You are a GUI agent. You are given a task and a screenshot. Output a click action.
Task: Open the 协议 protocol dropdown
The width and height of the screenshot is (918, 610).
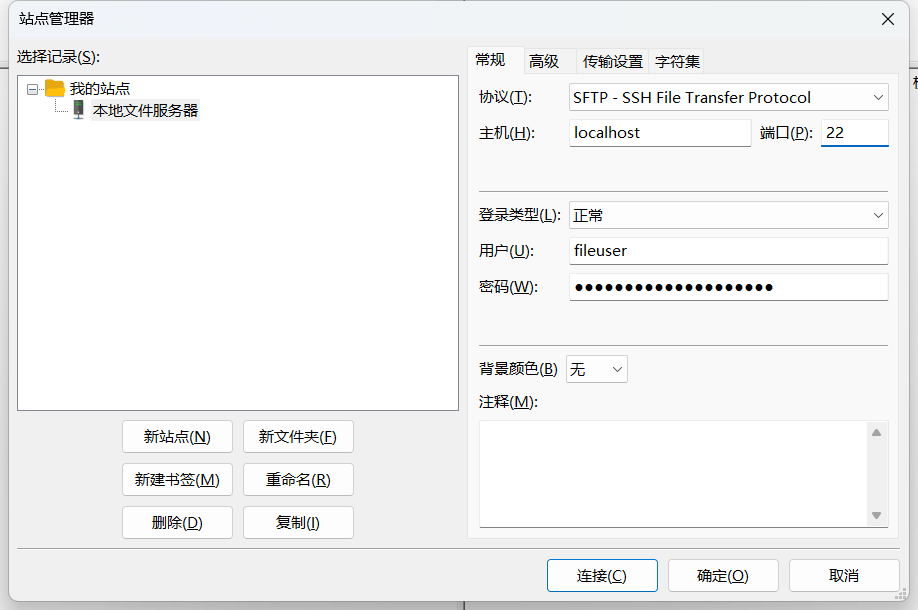(x=728, y=97)
